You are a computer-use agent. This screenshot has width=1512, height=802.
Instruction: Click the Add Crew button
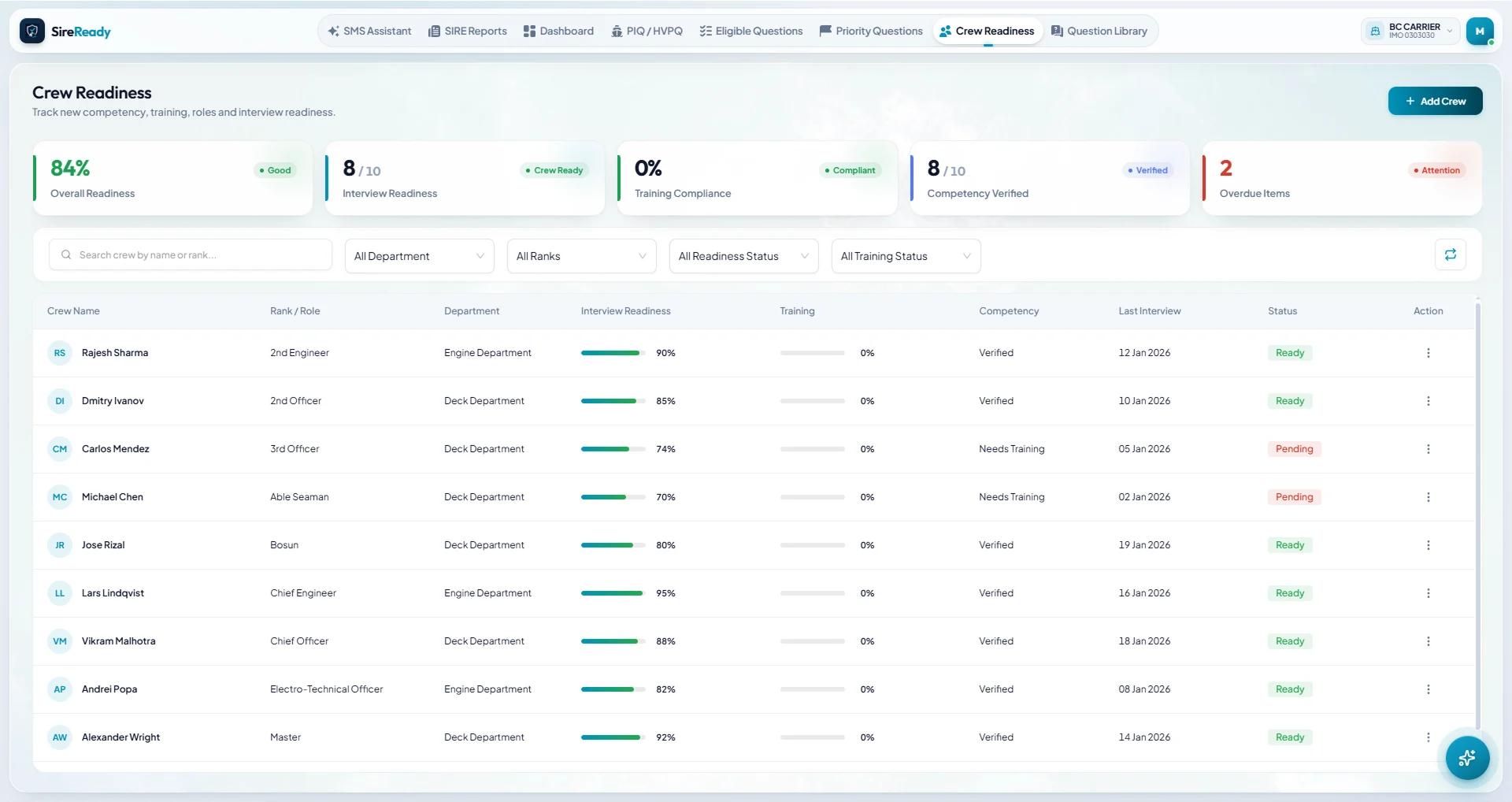tap(1435, 101)
